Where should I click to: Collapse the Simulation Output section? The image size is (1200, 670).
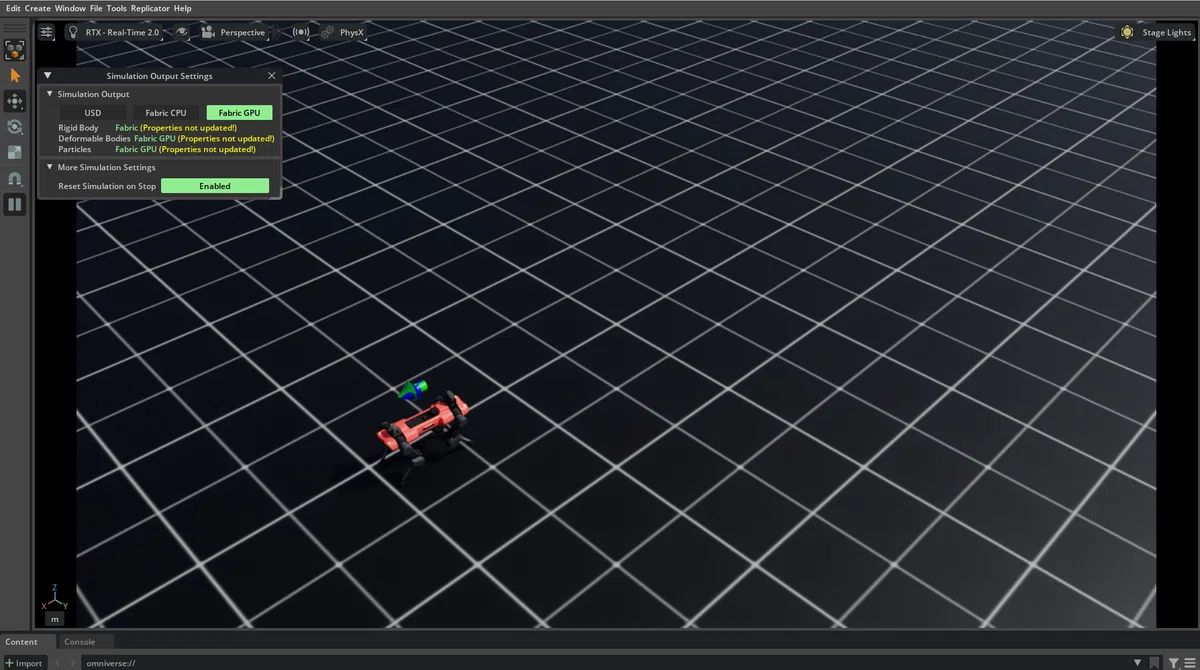[50, 94]
